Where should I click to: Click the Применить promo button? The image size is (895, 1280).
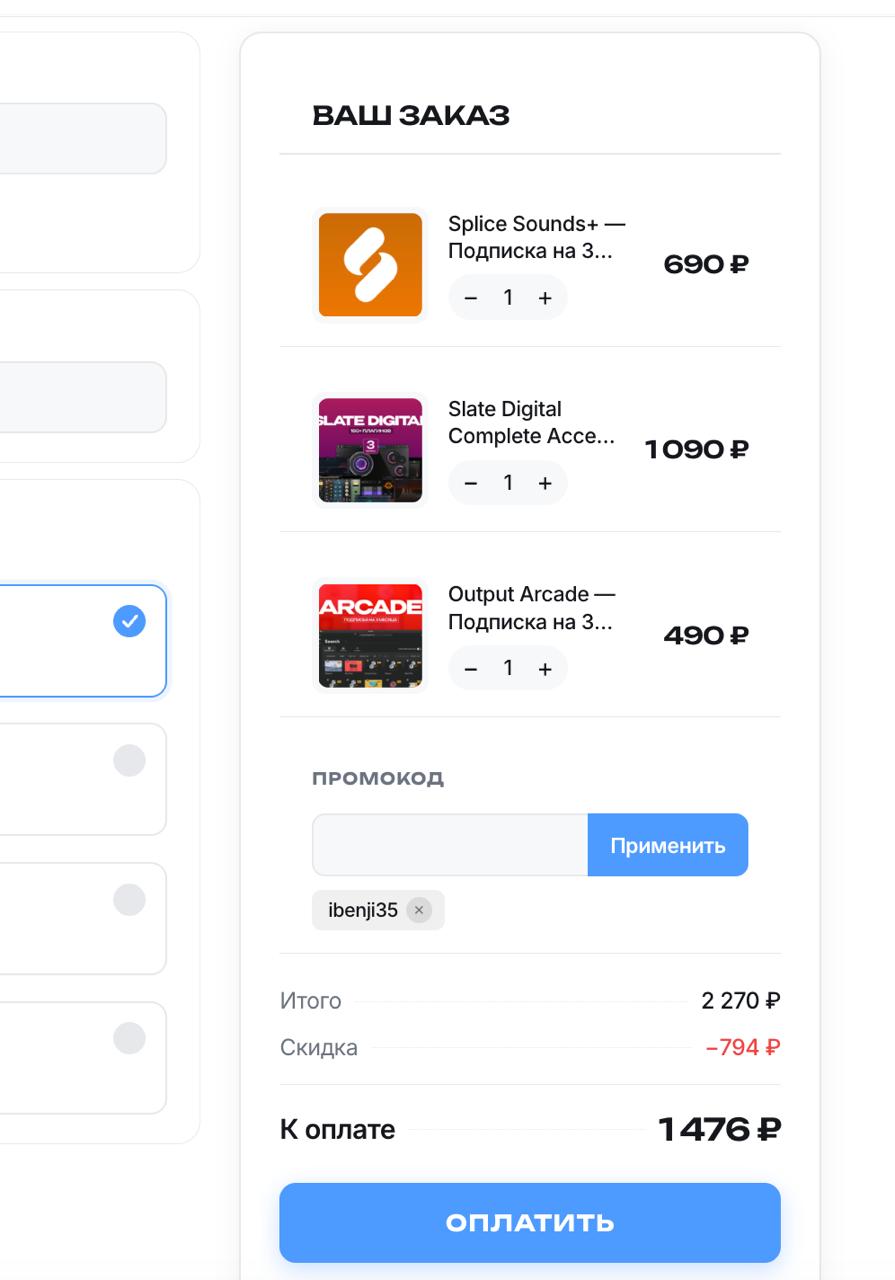[668, 845]
